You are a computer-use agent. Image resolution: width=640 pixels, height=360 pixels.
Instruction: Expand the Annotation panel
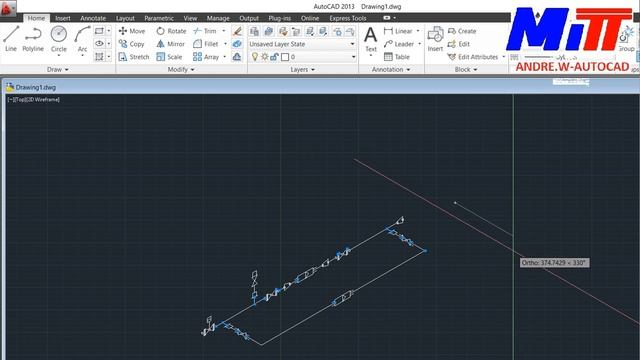point(391,69)
